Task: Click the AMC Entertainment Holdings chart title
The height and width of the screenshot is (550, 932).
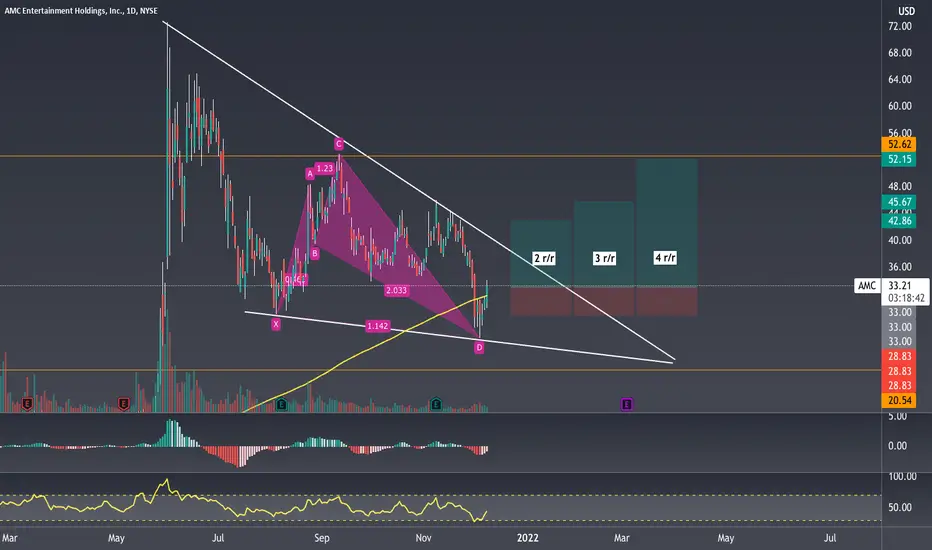Action: (81, 11)
